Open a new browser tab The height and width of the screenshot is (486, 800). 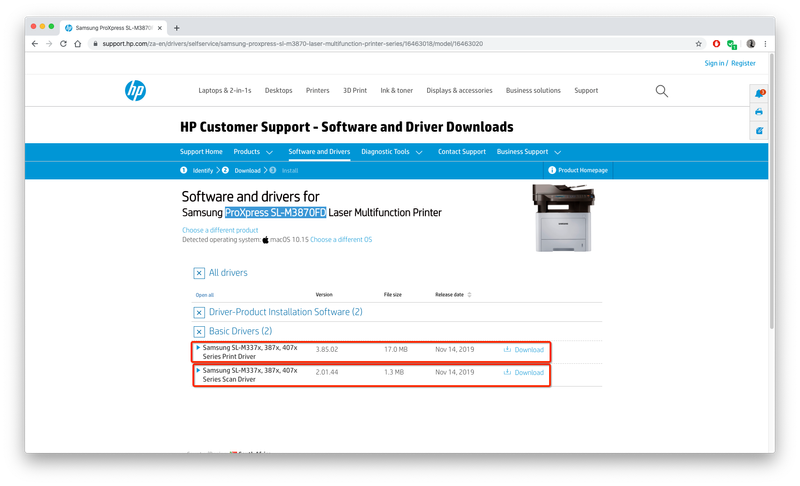(x=177, y=28)
